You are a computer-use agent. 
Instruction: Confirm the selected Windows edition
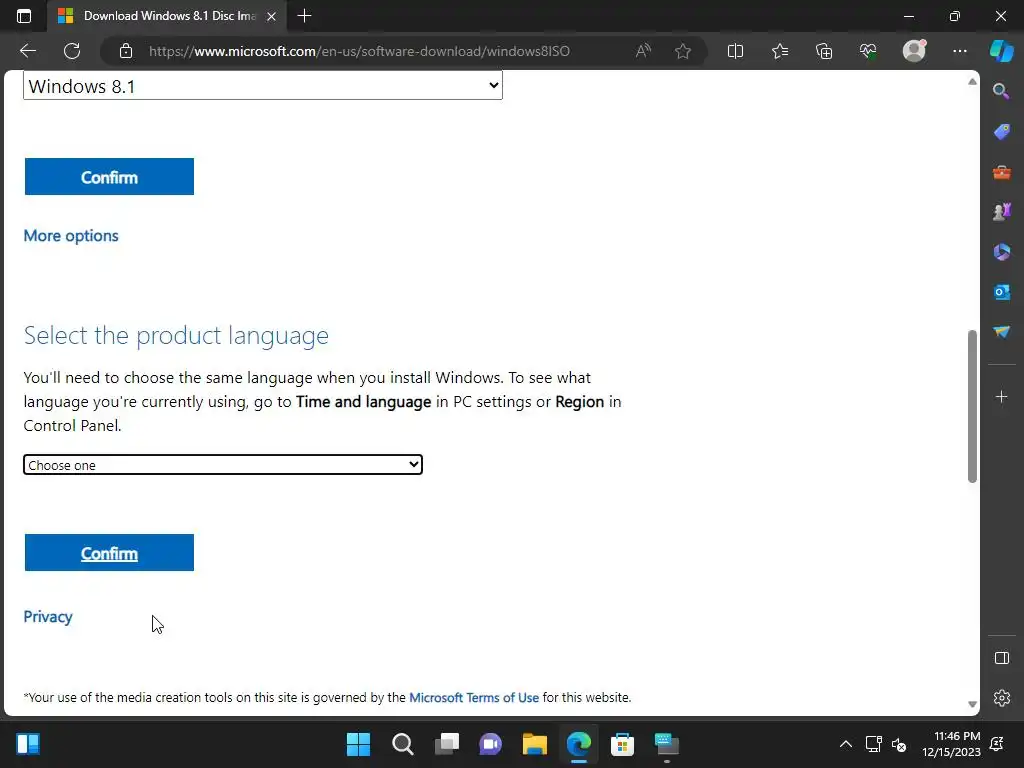point(109,176)
